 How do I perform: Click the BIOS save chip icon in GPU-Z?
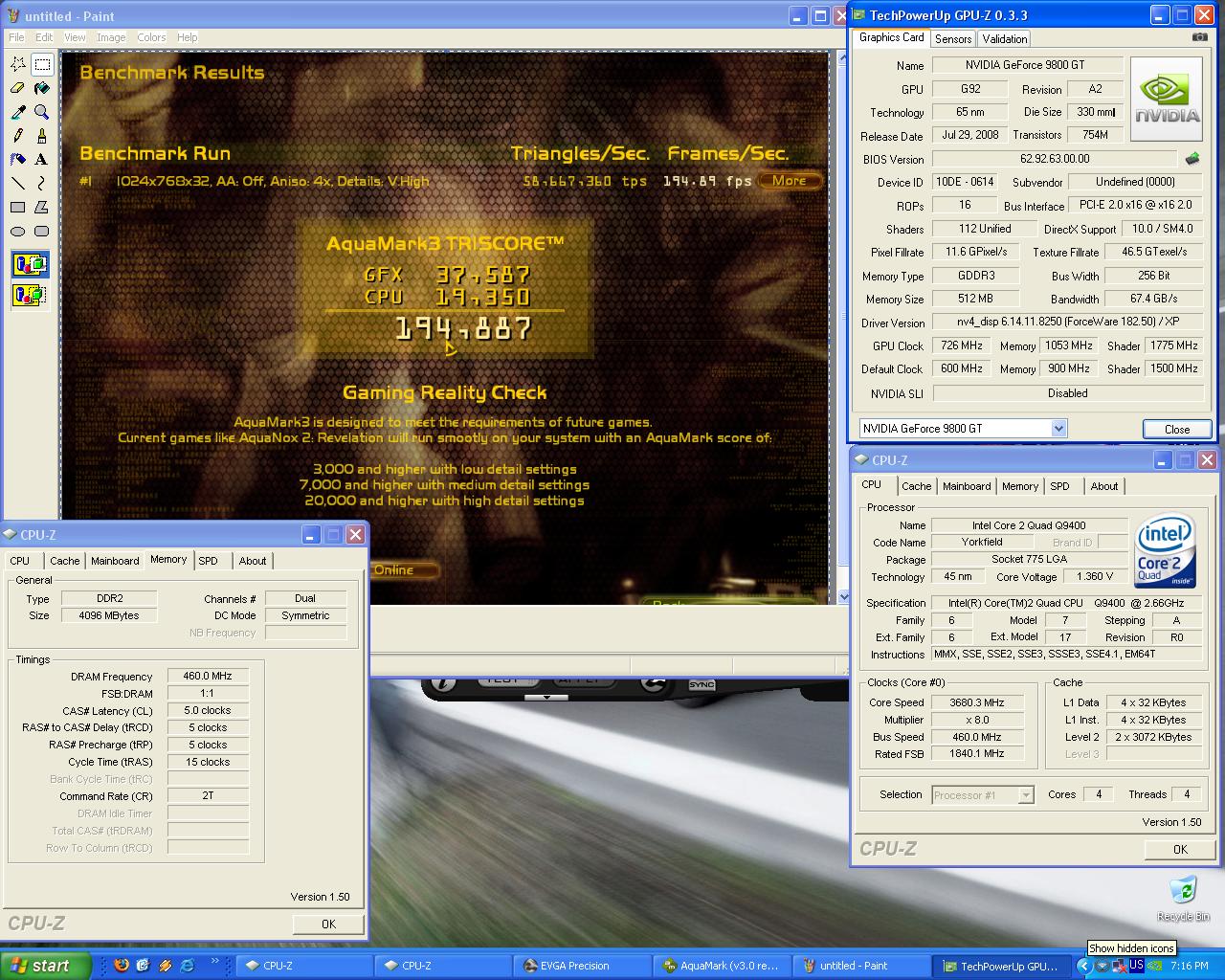(x=1192, y=159)
